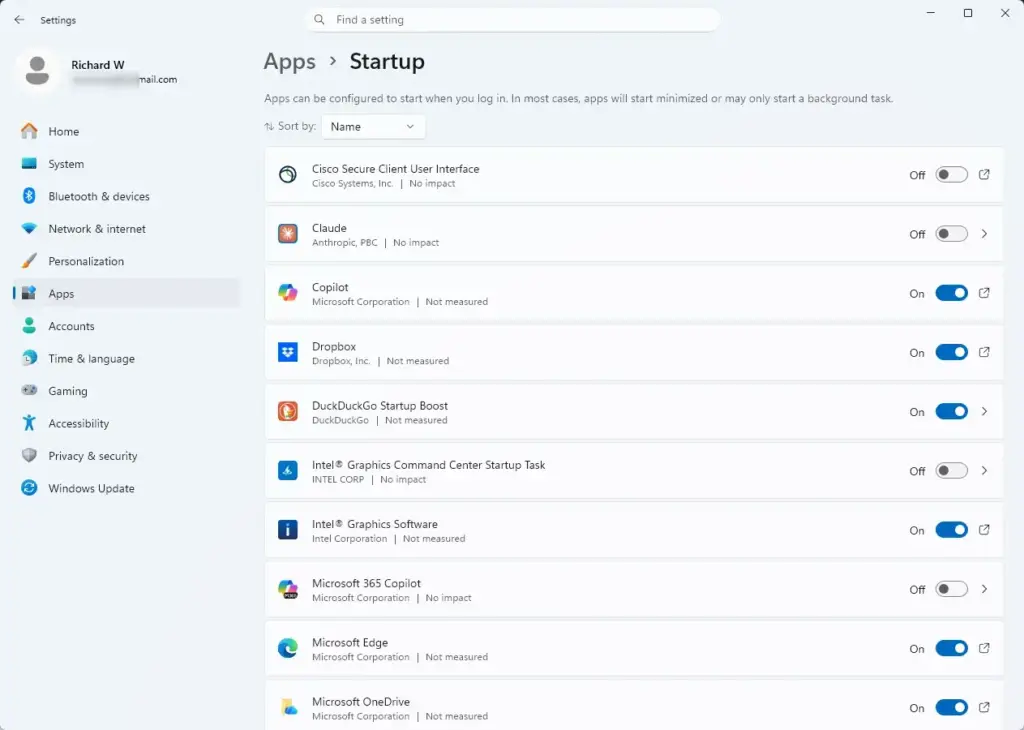The width and height of the screenshot is (1024, 730).
Task: Click 'INTEL CORP' publisher text
Action: coord(338,479)
